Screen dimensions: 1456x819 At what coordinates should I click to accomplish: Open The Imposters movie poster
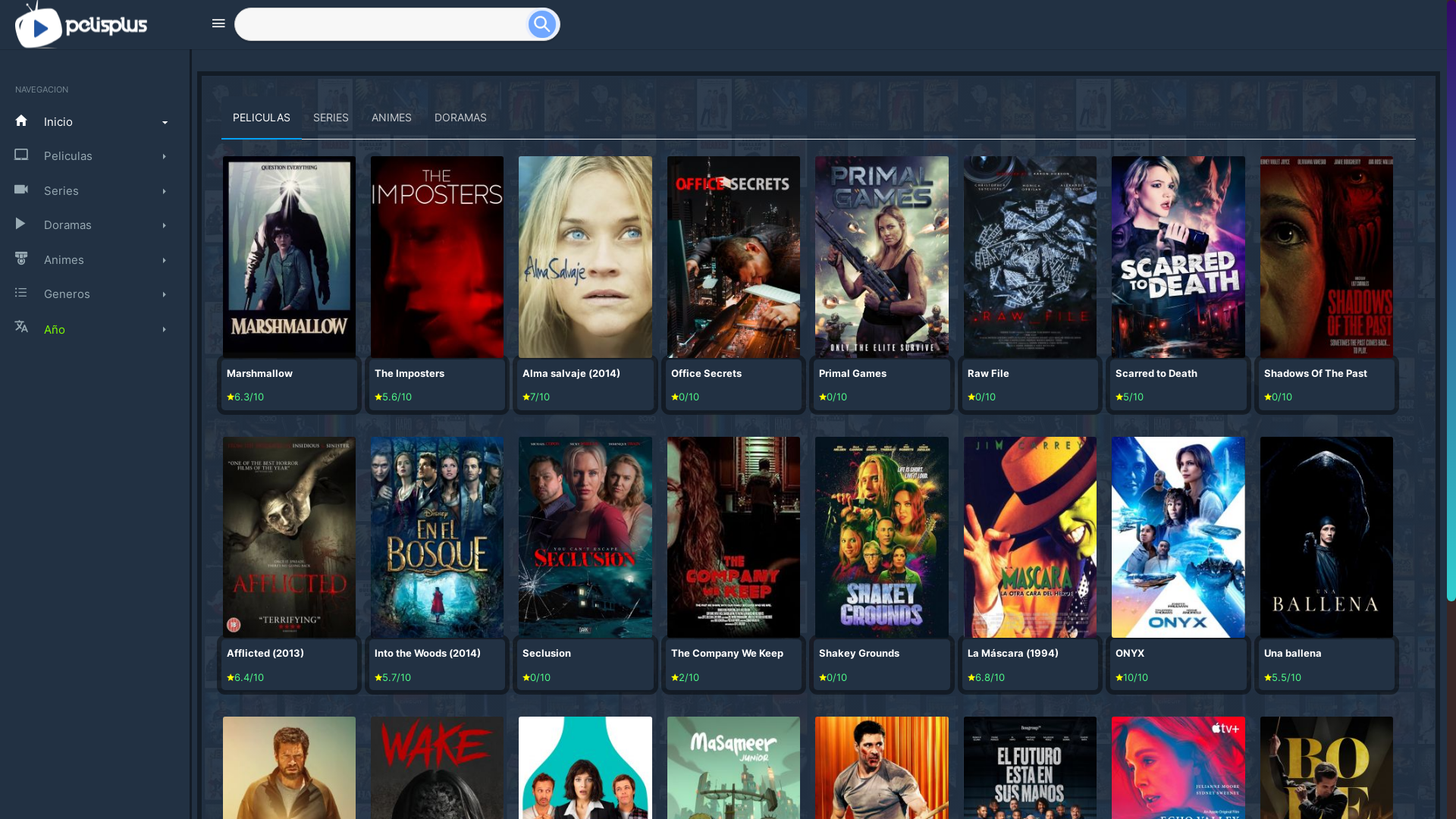click(x=437, y=257)
